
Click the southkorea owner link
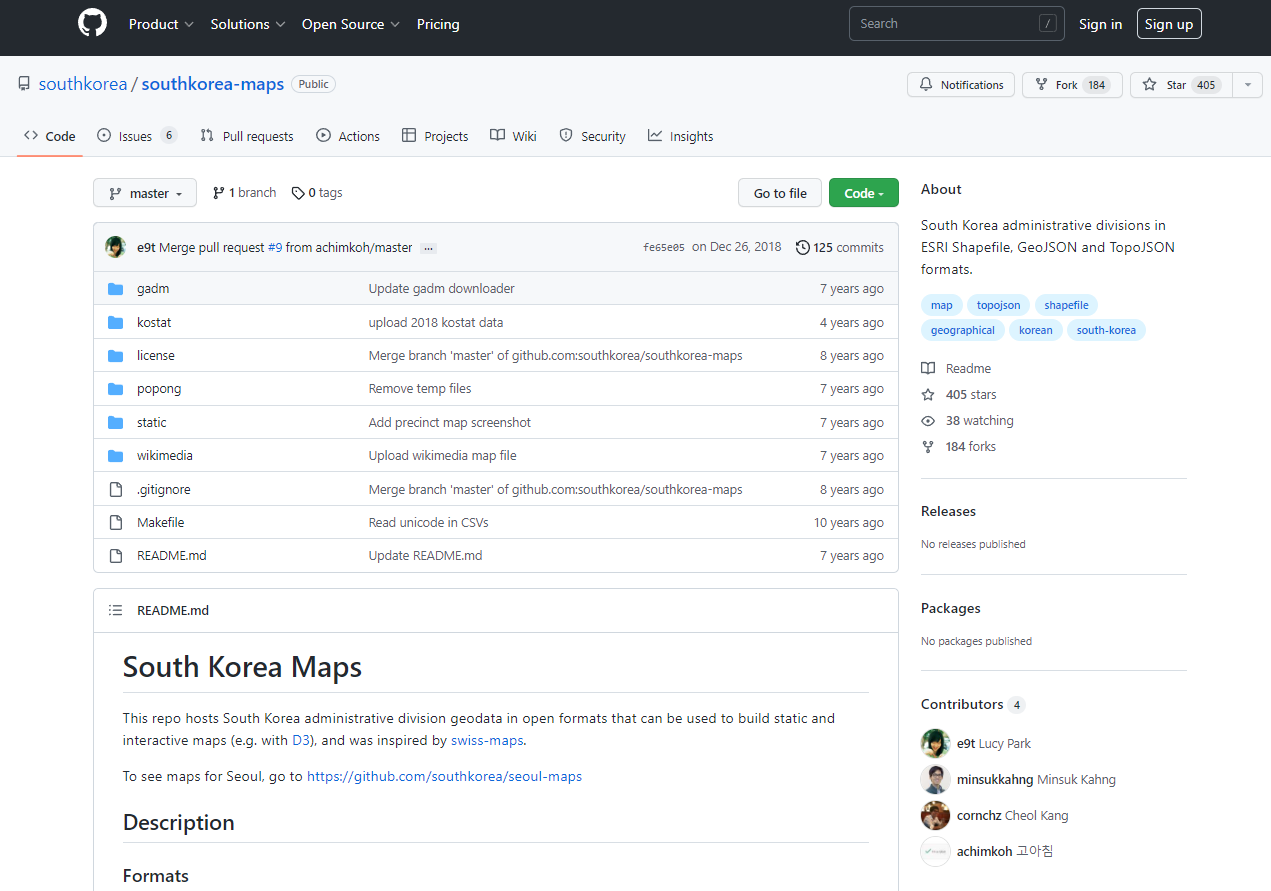pyautogui.click(x=83, y=84)
